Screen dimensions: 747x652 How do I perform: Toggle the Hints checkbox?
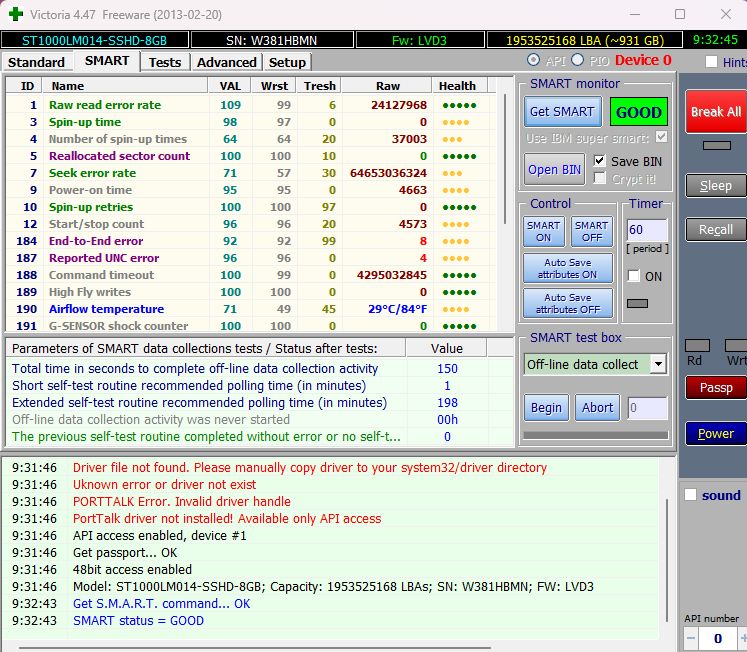(x=711, y=61)
